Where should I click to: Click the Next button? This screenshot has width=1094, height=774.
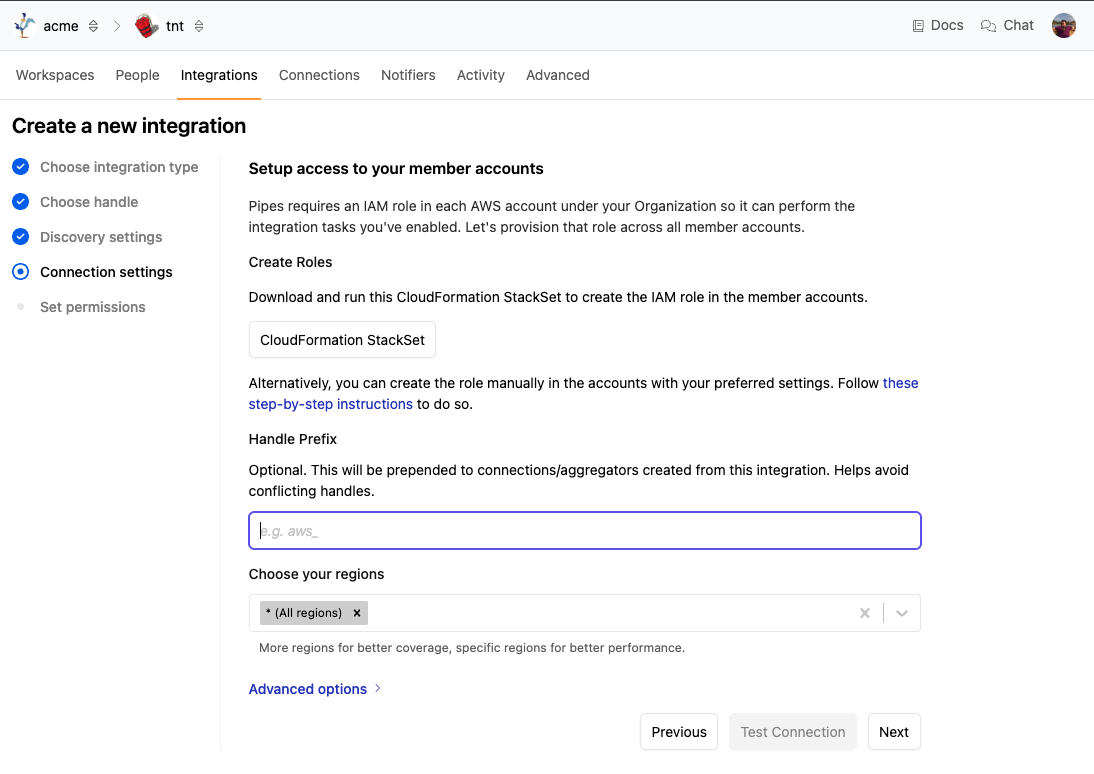point(893,731)
